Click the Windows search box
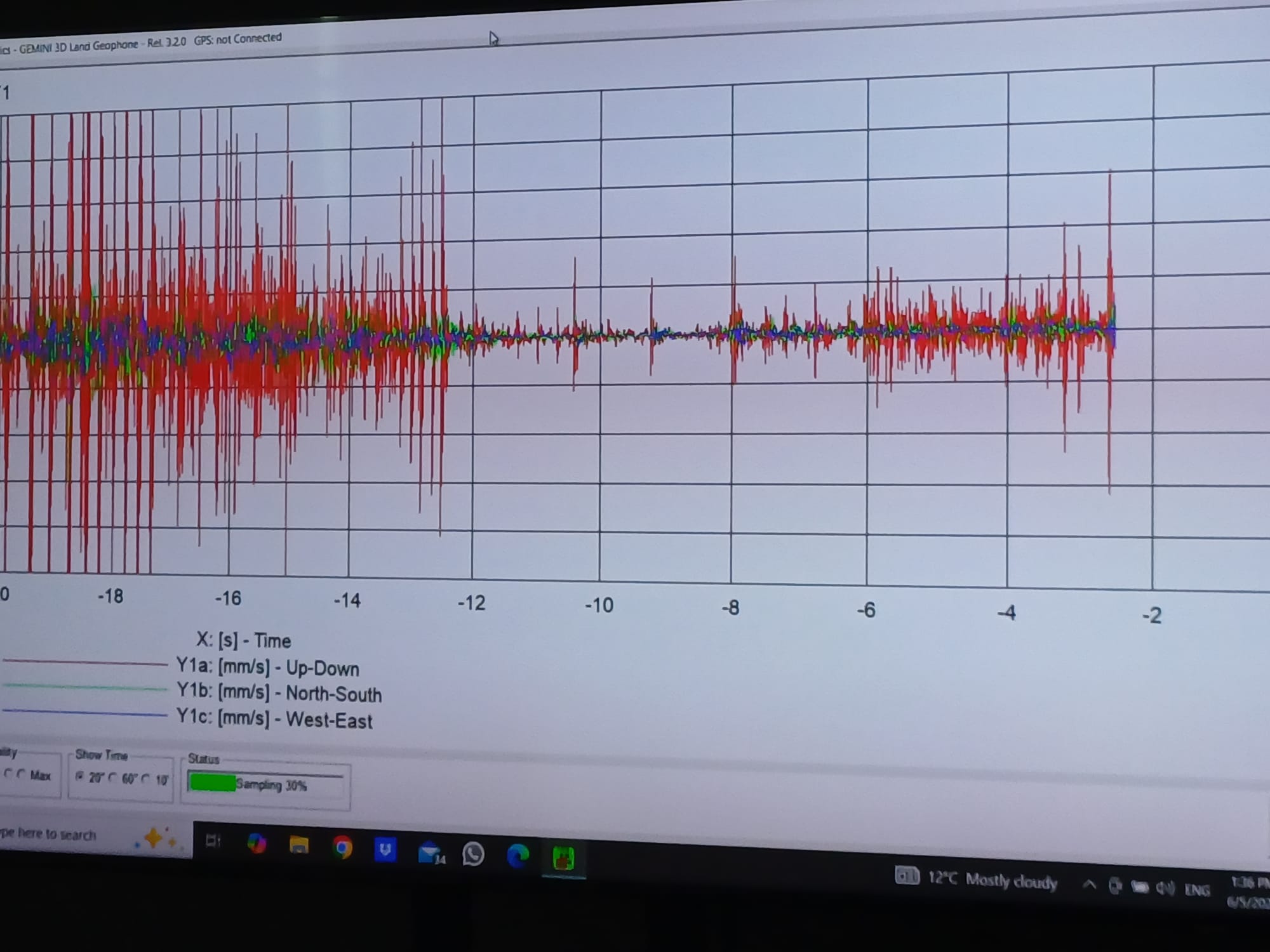Screen dimensions: 1270x952 pos(95,836)
